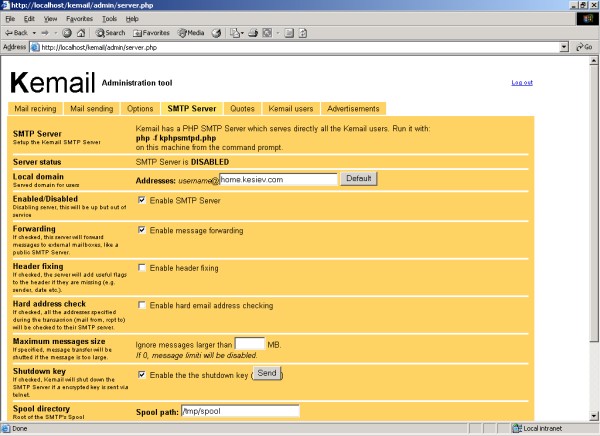600x436 pixels.
Task: Toggle the Enable SMTP Server checkbox
Action: tap(142, 200)
